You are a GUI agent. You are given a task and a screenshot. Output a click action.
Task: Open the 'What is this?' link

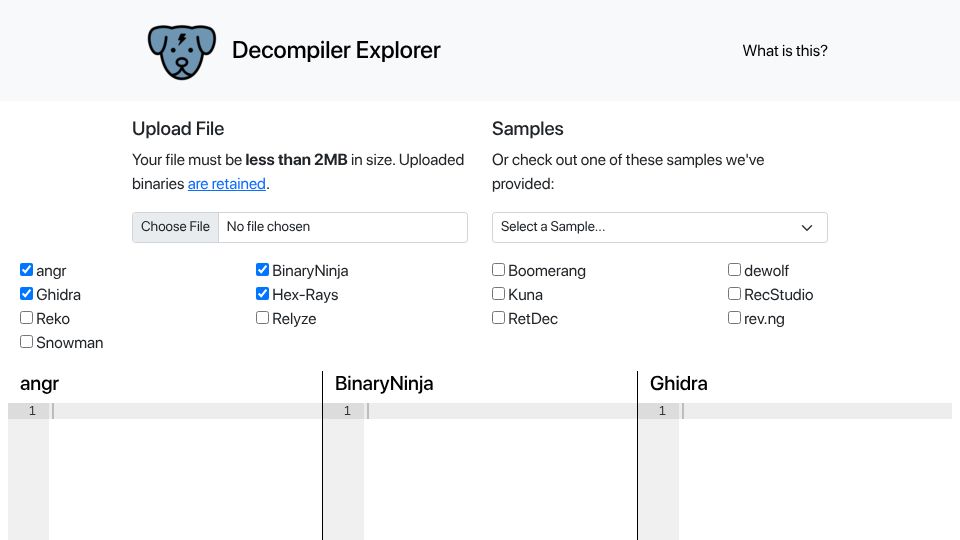785,51
